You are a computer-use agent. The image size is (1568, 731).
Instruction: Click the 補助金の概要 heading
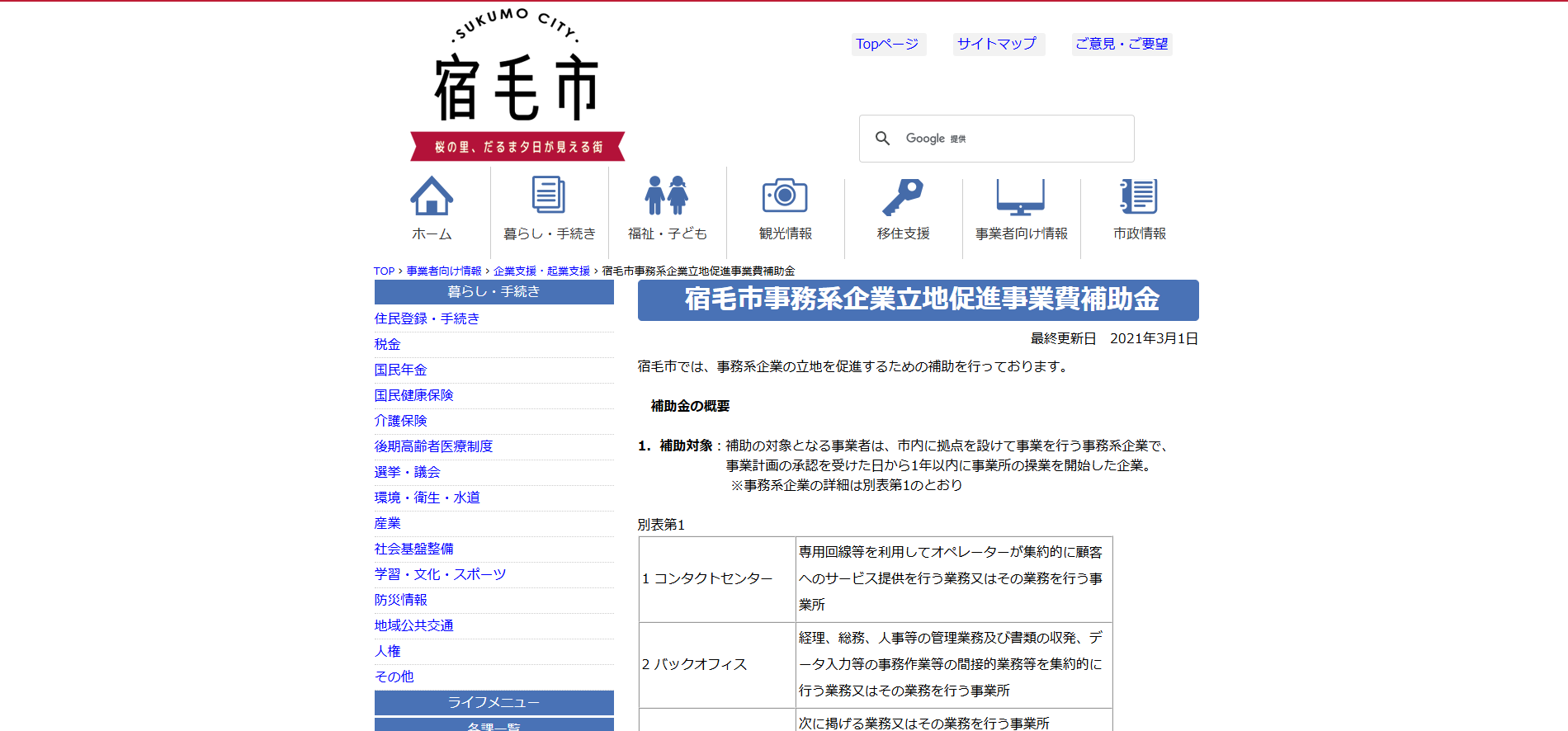pos(690,406)
